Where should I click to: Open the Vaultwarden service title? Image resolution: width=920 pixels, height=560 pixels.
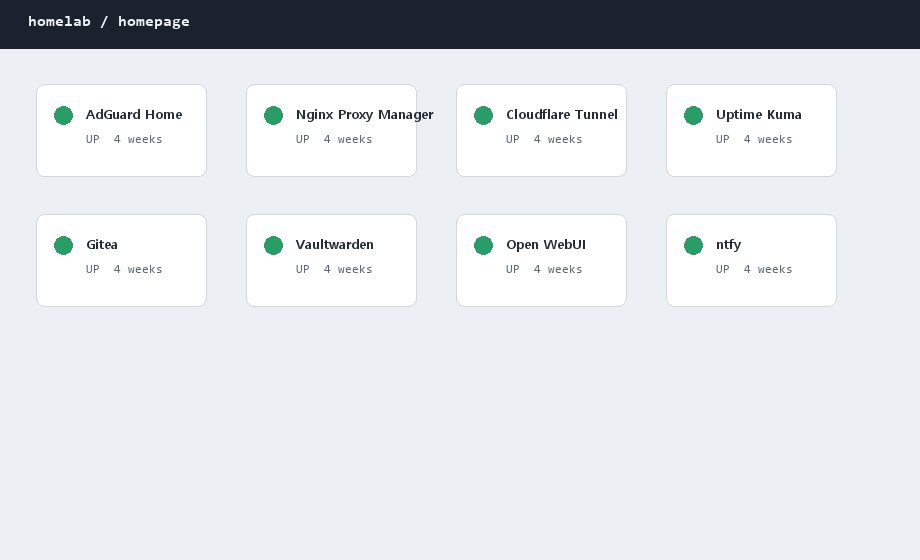pyautogui.click(x=334, y=245)
